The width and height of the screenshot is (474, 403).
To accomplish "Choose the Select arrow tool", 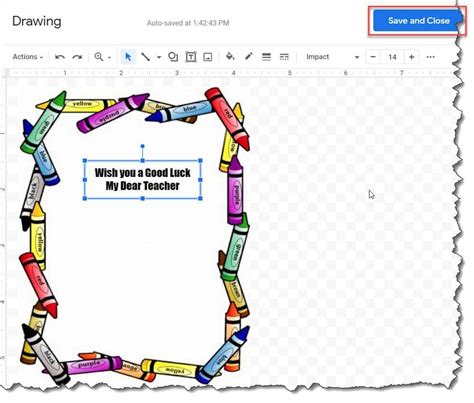I will [x=128, y=57].
